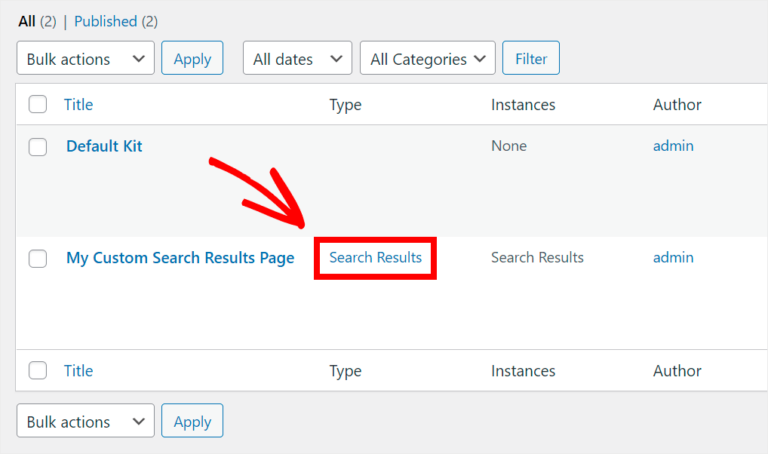Image resolution: width=768 pixels, height=454 pixels.
Task: Open the Bulk actions dropdown below the table
Action: pos(86,422)
